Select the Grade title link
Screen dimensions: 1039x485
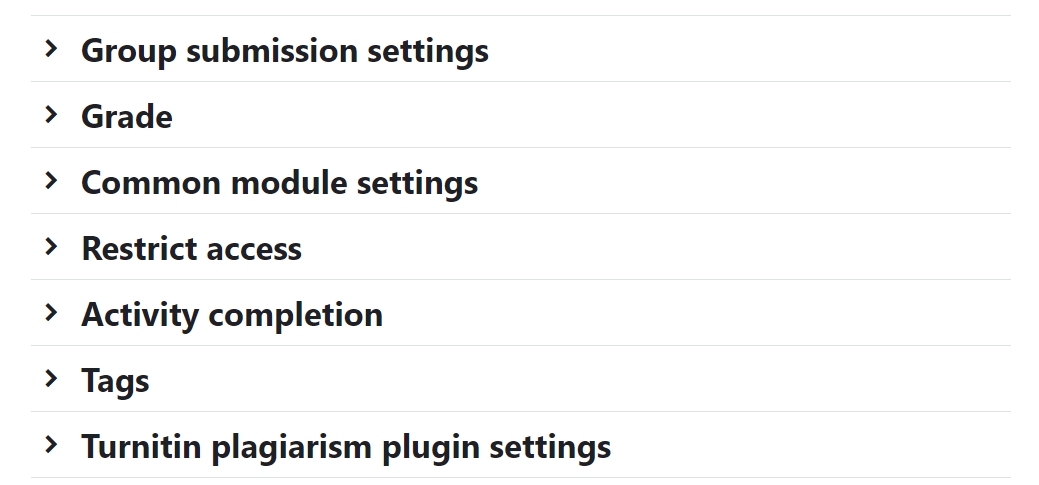(x=126, y=116)
